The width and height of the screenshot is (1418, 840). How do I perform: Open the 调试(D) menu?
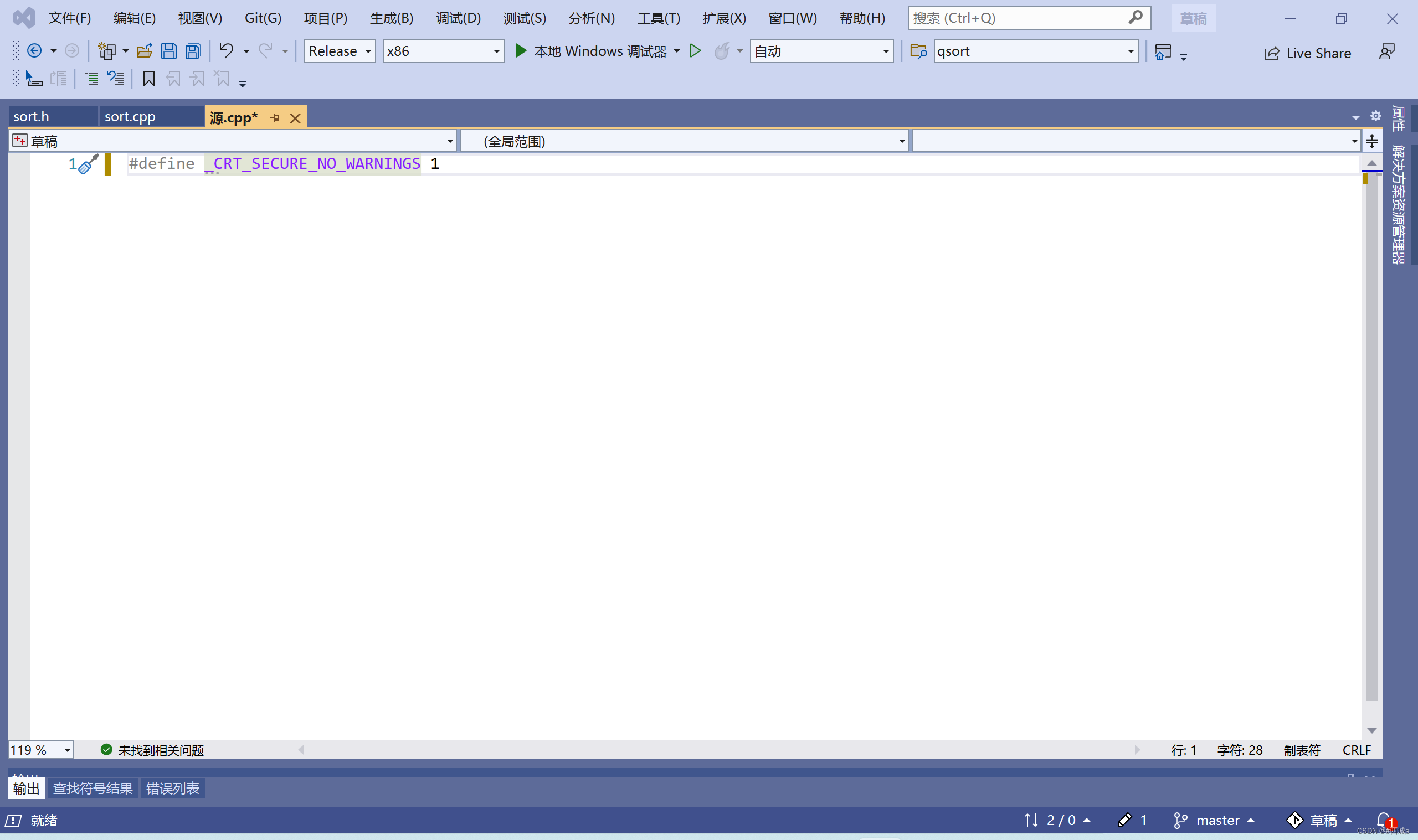[x=458, y=18]
